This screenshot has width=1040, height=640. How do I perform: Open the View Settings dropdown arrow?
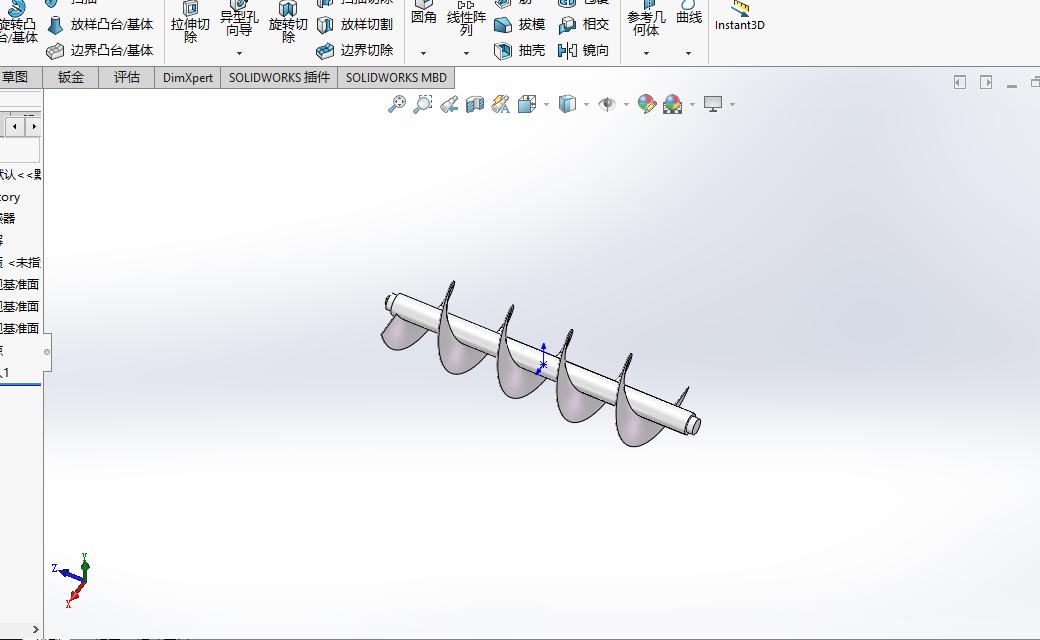click(732, 104)
